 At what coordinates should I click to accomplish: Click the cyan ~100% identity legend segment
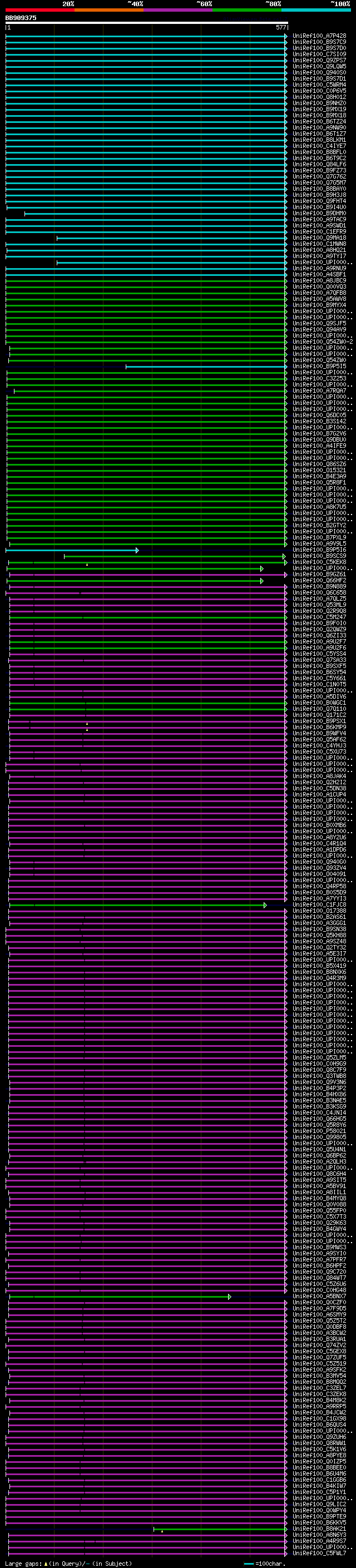317,10
